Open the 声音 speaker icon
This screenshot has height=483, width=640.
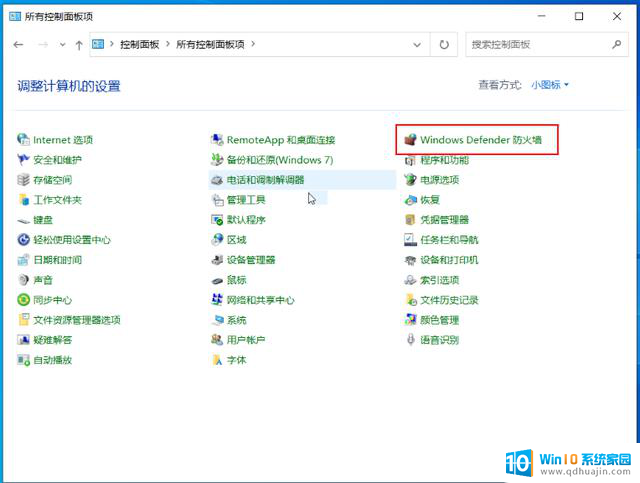[23, 280]
